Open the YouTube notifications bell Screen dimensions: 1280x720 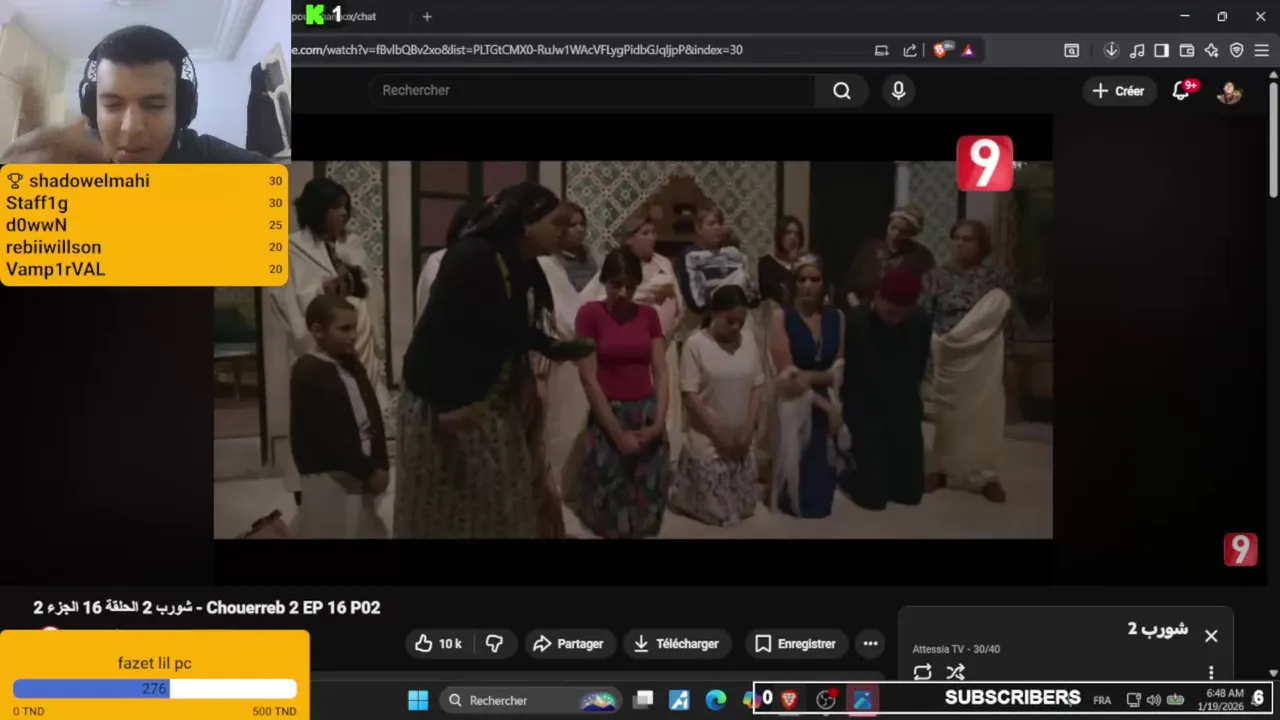1182,91
